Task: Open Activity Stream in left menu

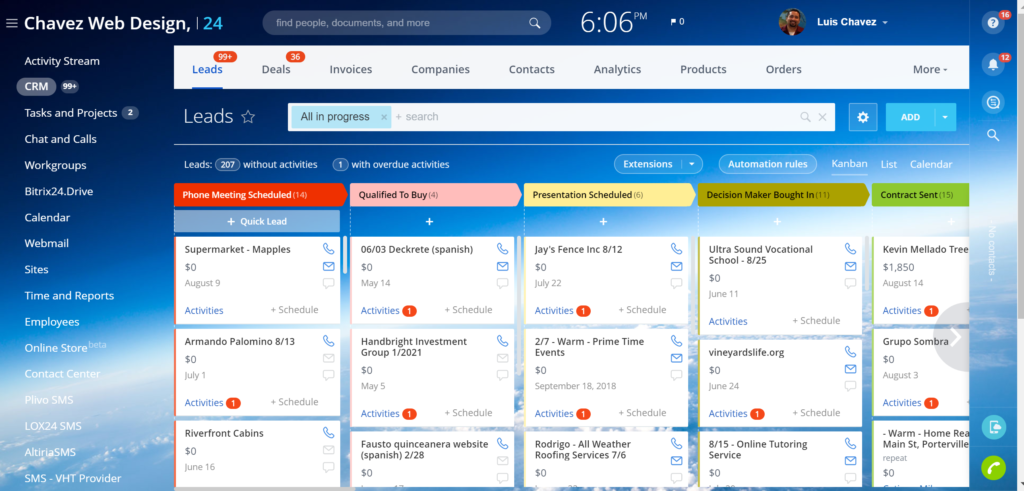Action: [62, 61]
